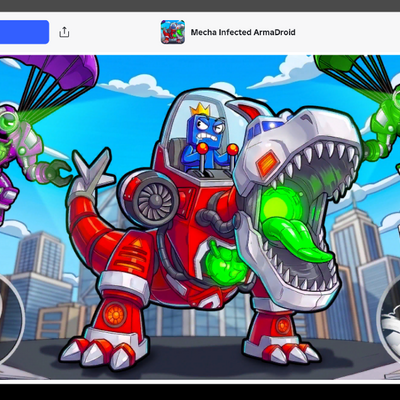Click the orange light on the rear leg
The width and height of the screenshot is (400, 400).
pos(114,314)
